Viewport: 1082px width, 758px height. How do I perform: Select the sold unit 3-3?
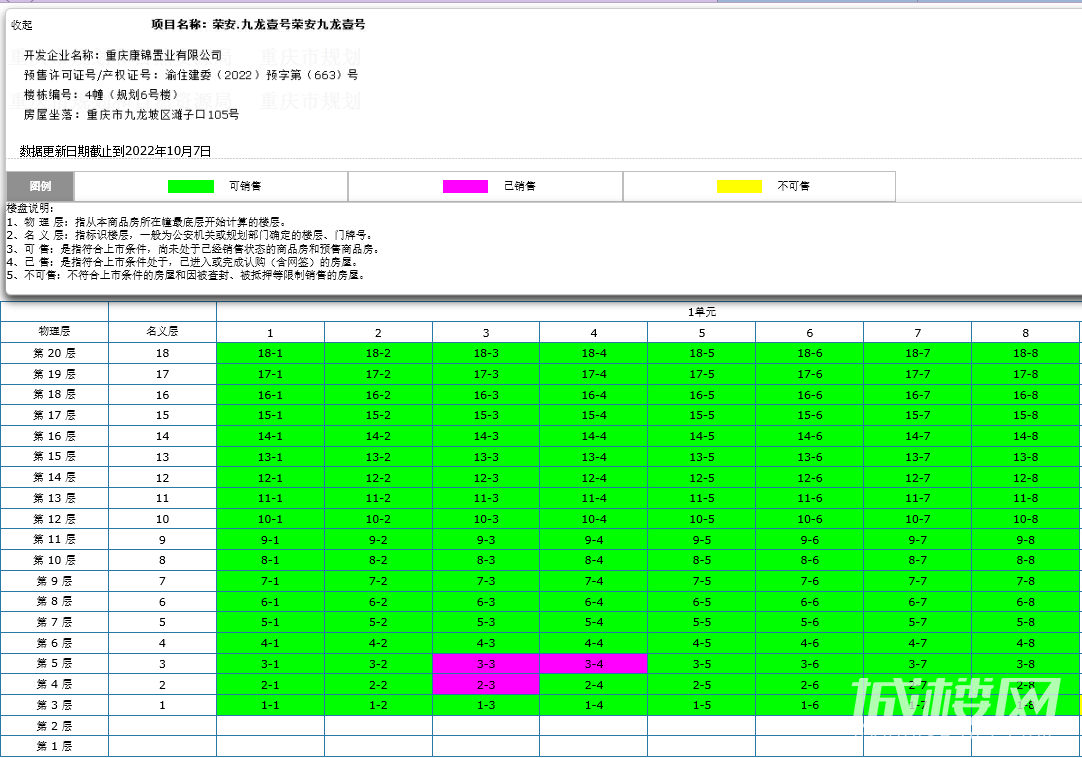tap(486, 664)
